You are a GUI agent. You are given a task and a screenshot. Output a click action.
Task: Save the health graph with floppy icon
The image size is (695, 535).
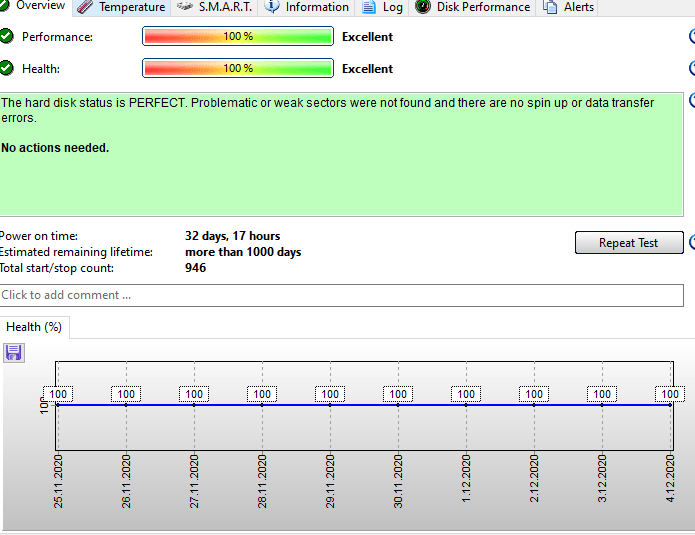14,353
